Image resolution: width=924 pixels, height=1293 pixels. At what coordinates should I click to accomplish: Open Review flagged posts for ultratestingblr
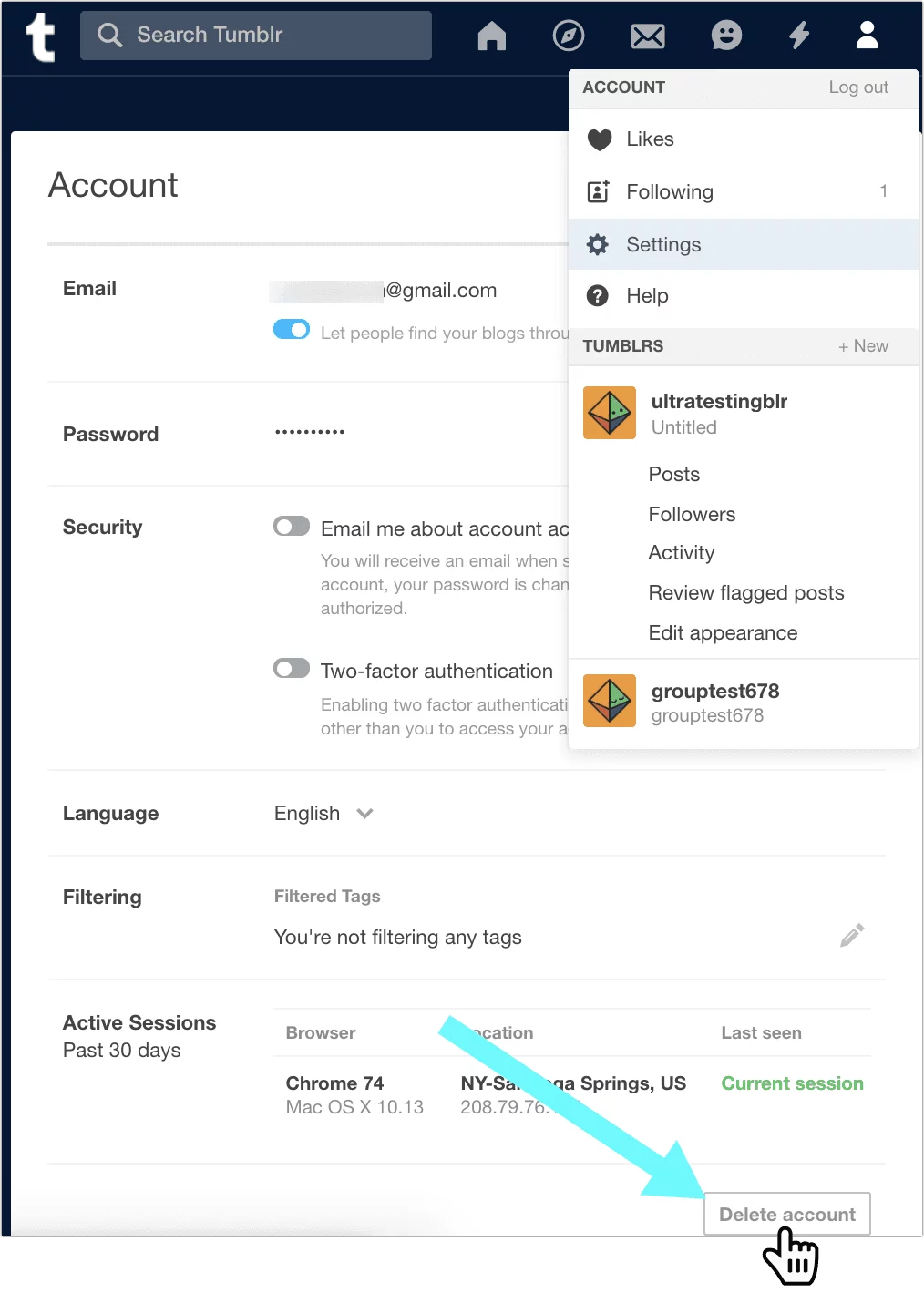745,592
